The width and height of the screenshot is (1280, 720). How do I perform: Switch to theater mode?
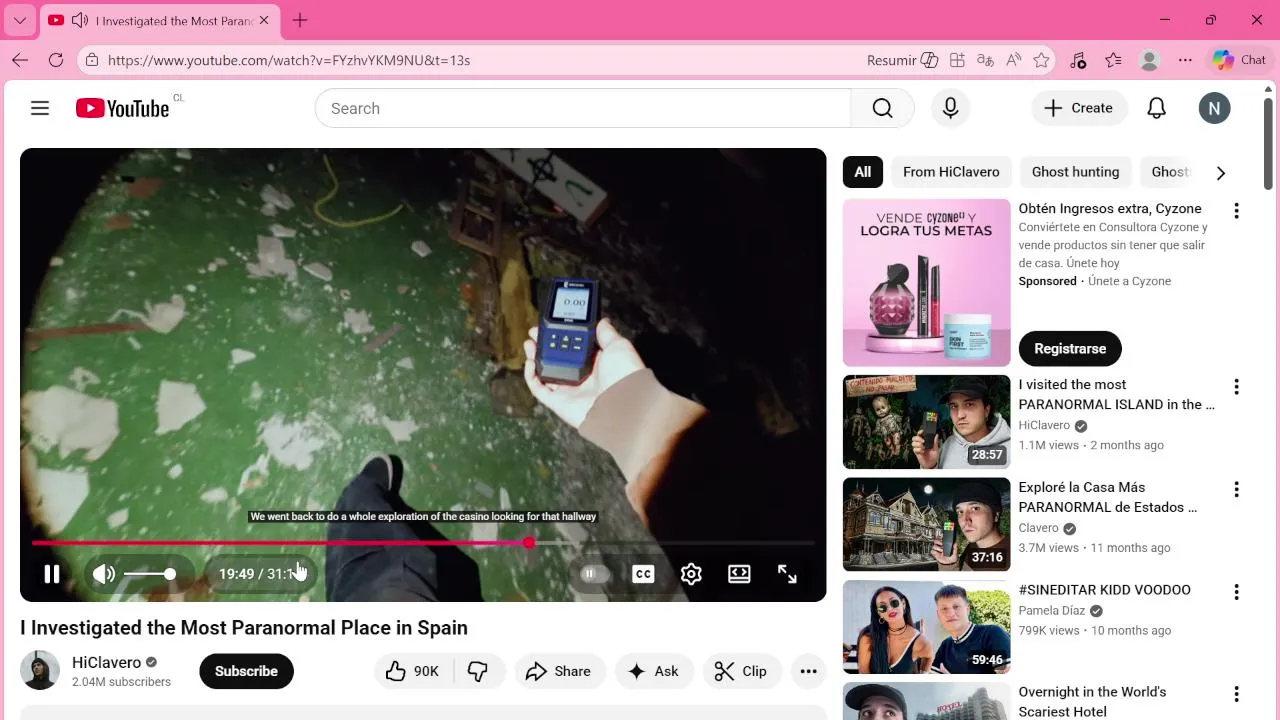pos(739,574)
